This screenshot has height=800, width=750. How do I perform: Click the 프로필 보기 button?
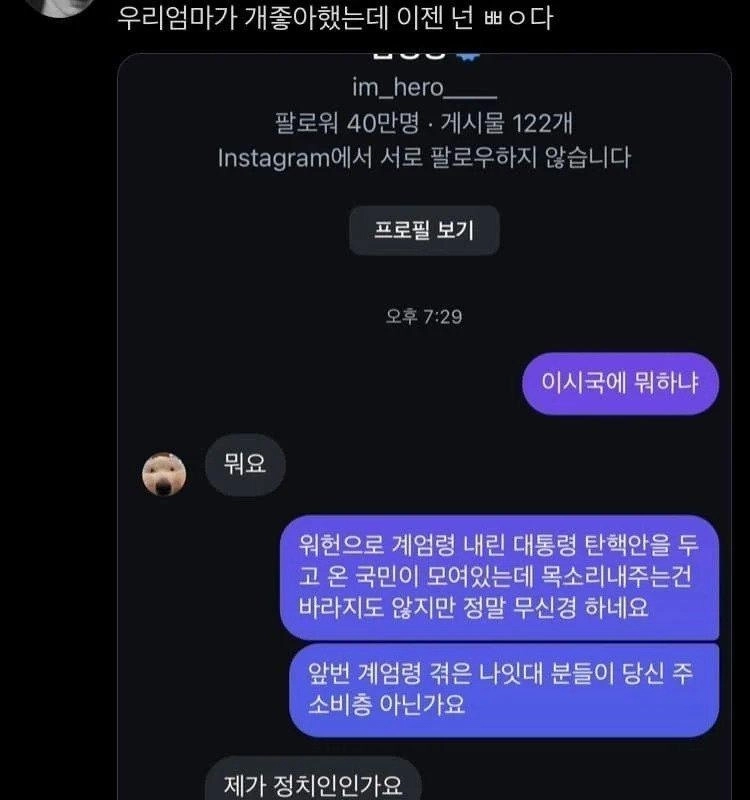(x=424, y=230)
